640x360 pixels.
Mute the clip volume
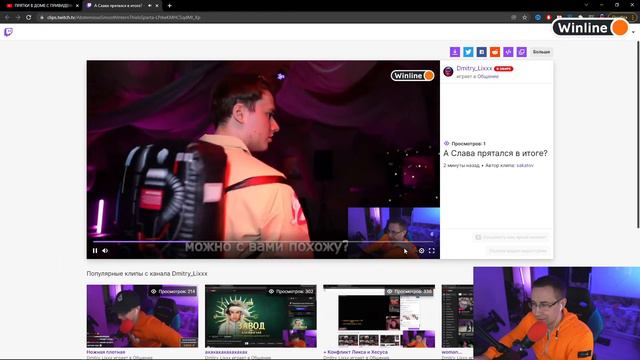(105, 251)
